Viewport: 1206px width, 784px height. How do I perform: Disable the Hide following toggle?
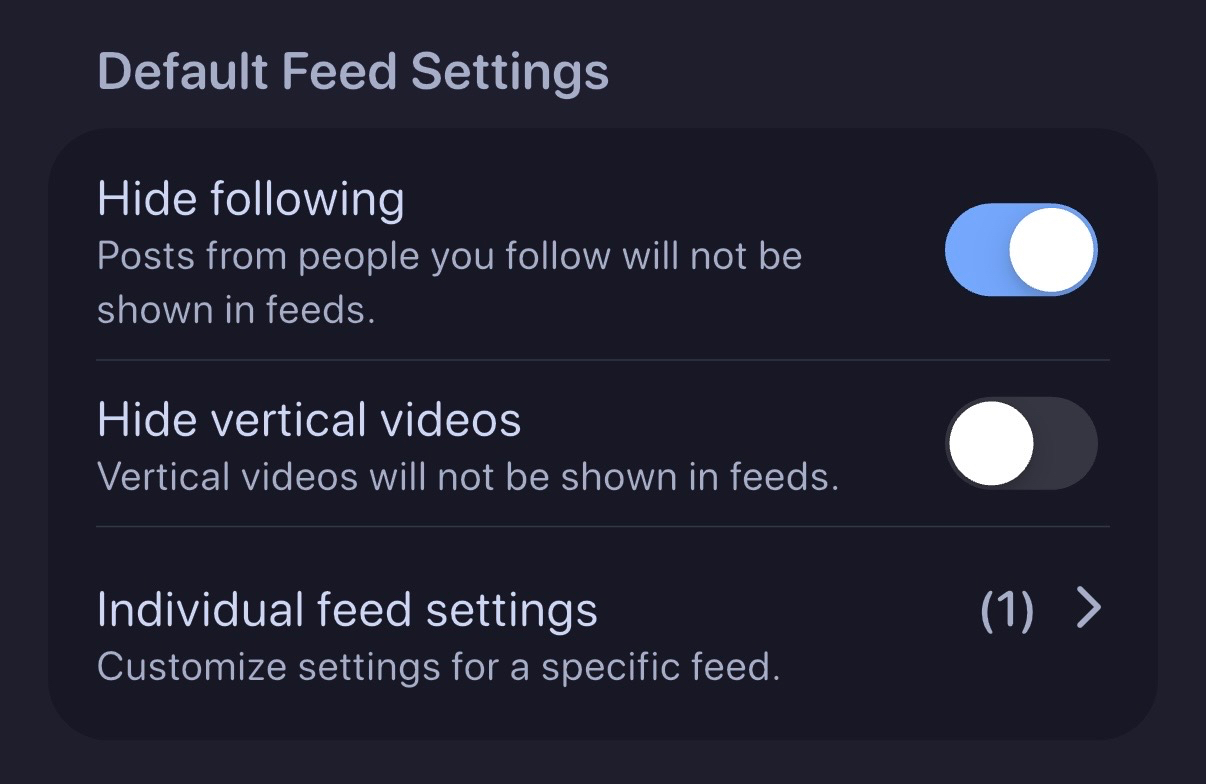tap(1020, 250)
